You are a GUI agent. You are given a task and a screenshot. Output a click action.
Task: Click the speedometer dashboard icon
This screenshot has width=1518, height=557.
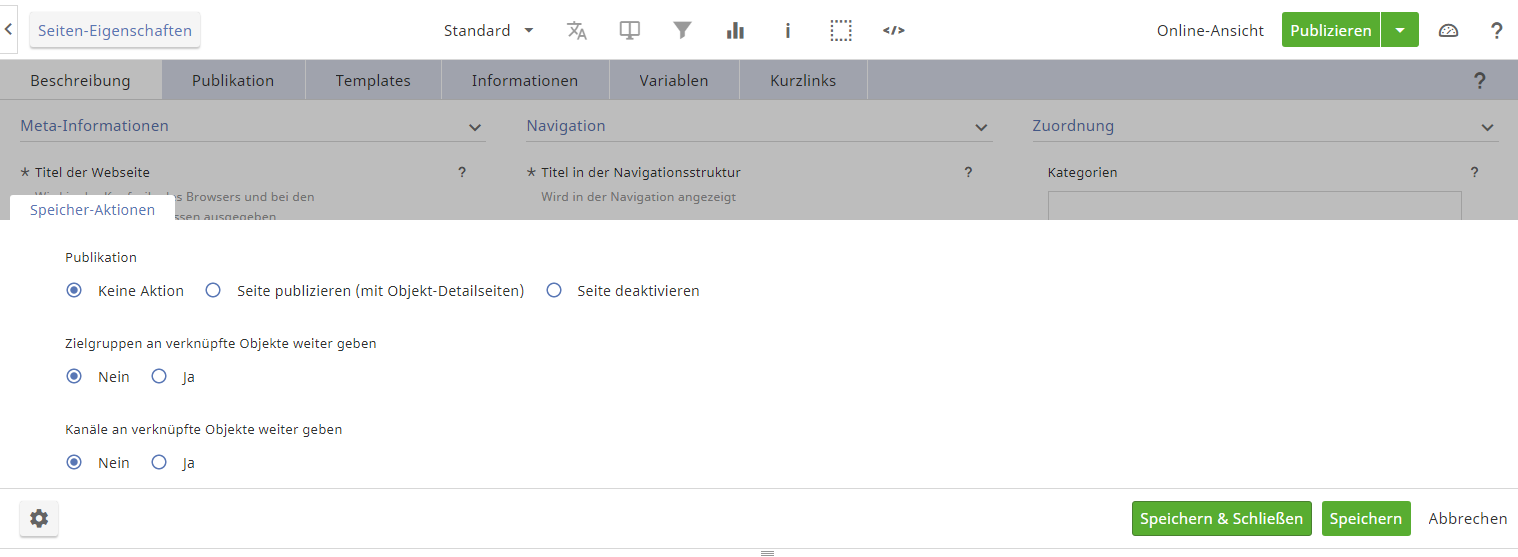1448,30
